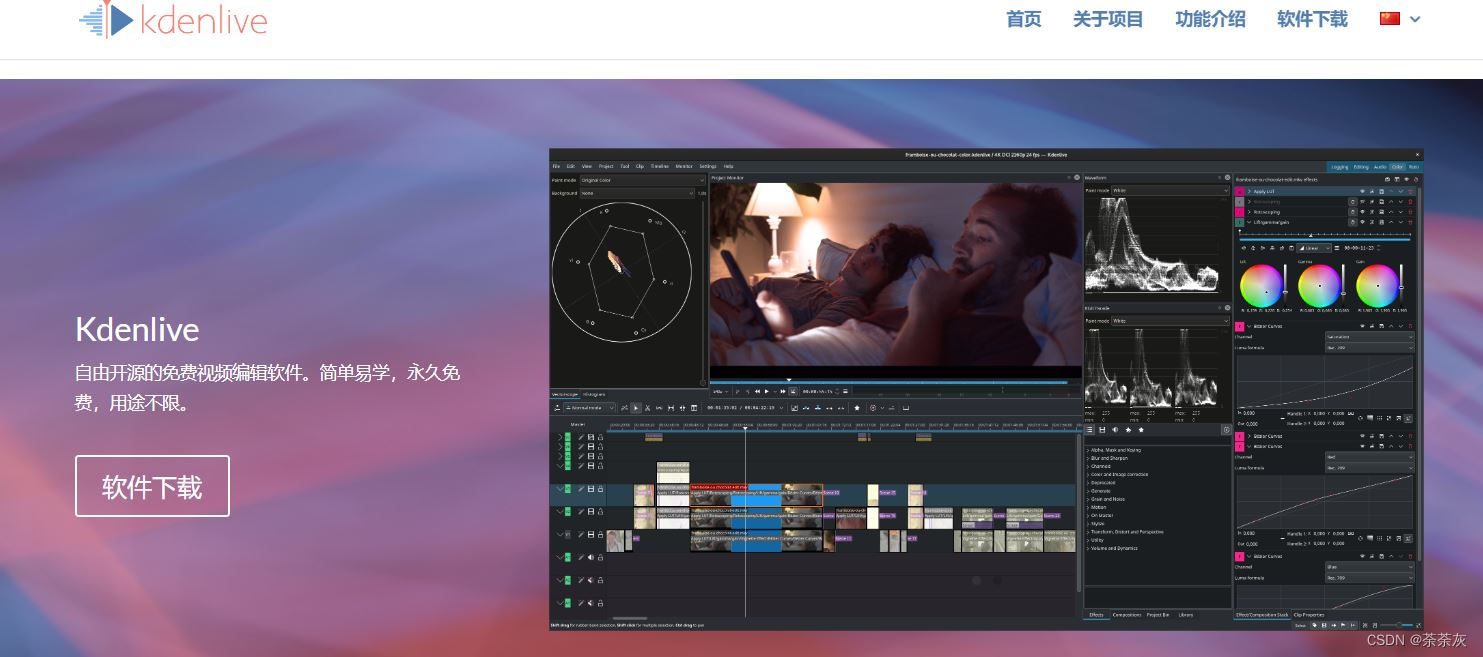Toggle the eye icon on Lift/gamma/gain

(1362, 222)
